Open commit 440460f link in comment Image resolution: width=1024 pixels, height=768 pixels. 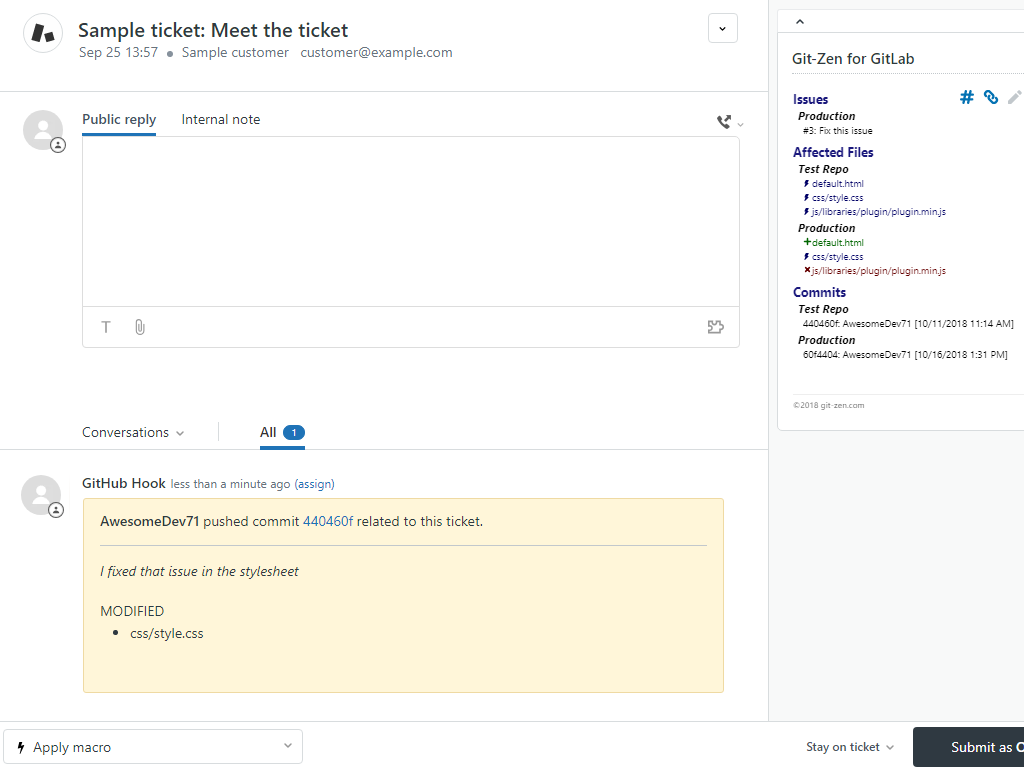point(328,521)
